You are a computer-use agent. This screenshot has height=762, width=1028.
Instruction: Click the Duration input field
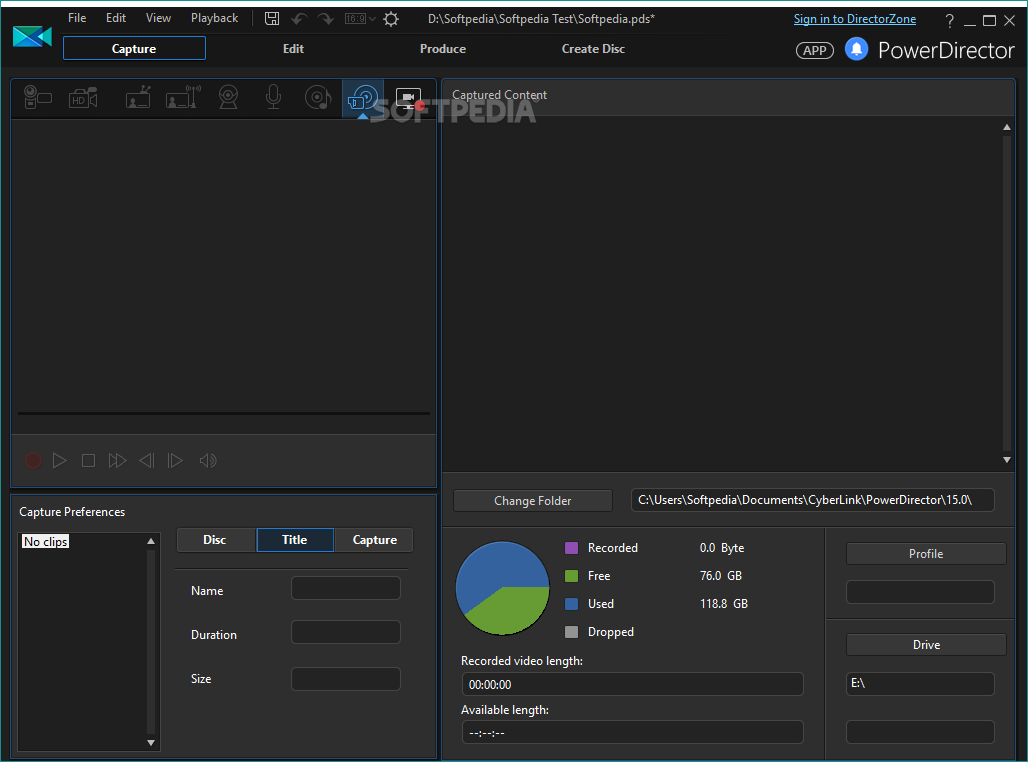tap(346, 632)
